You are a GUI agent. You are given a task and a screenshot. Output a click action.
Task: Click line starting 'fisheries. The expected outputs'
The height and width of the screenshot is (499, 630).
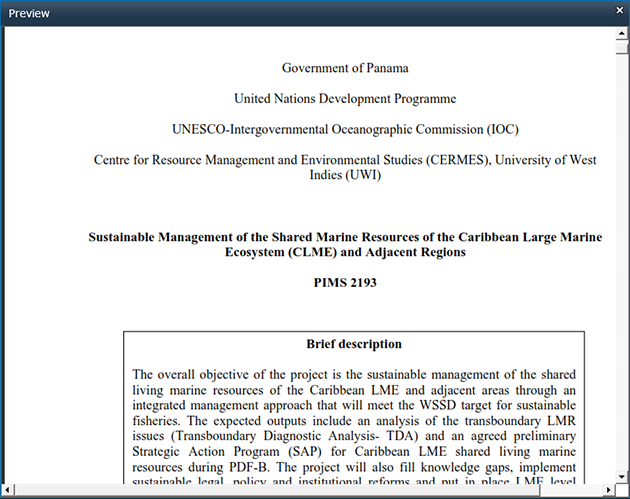point(354,421)
